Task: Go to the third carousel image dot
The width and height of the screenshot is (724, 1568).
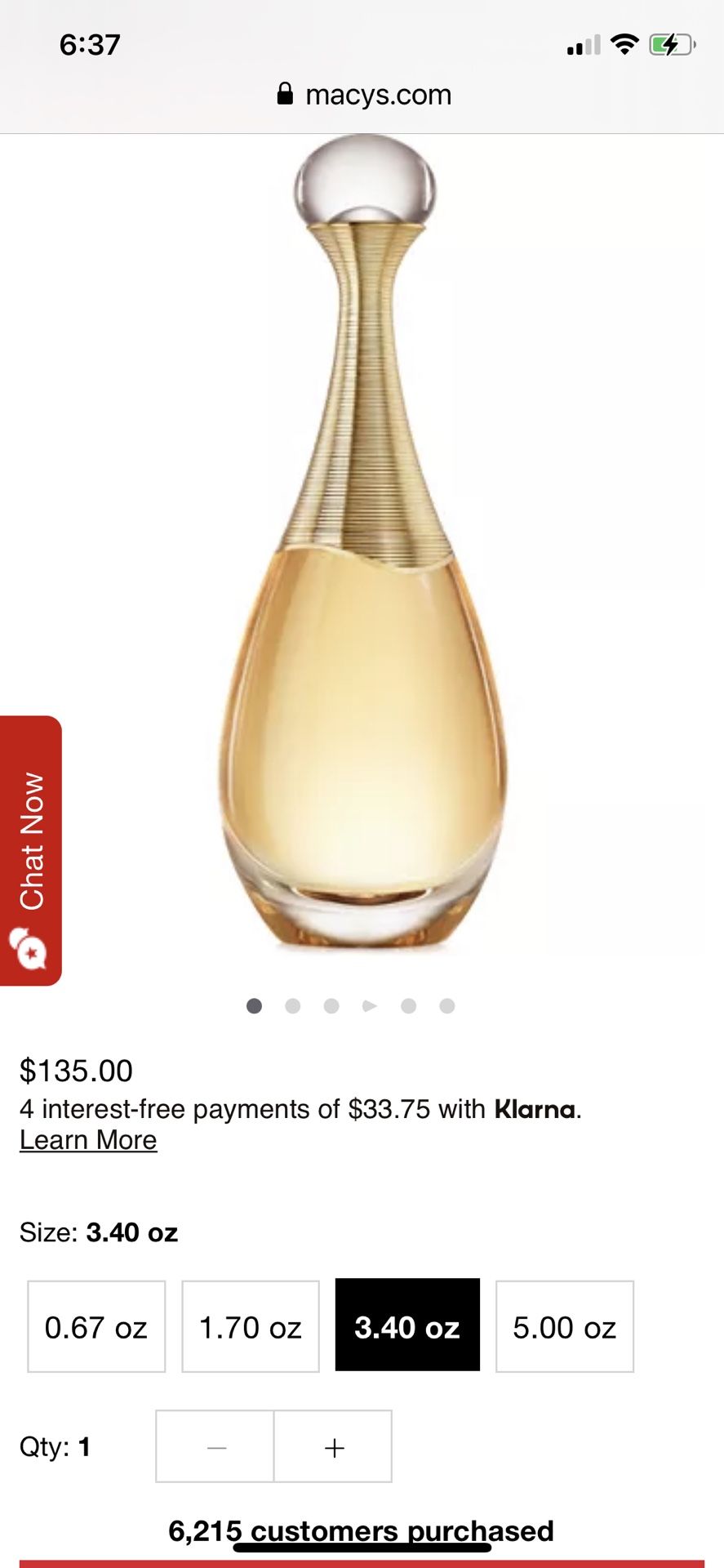Action: [x=331, y=1006]
